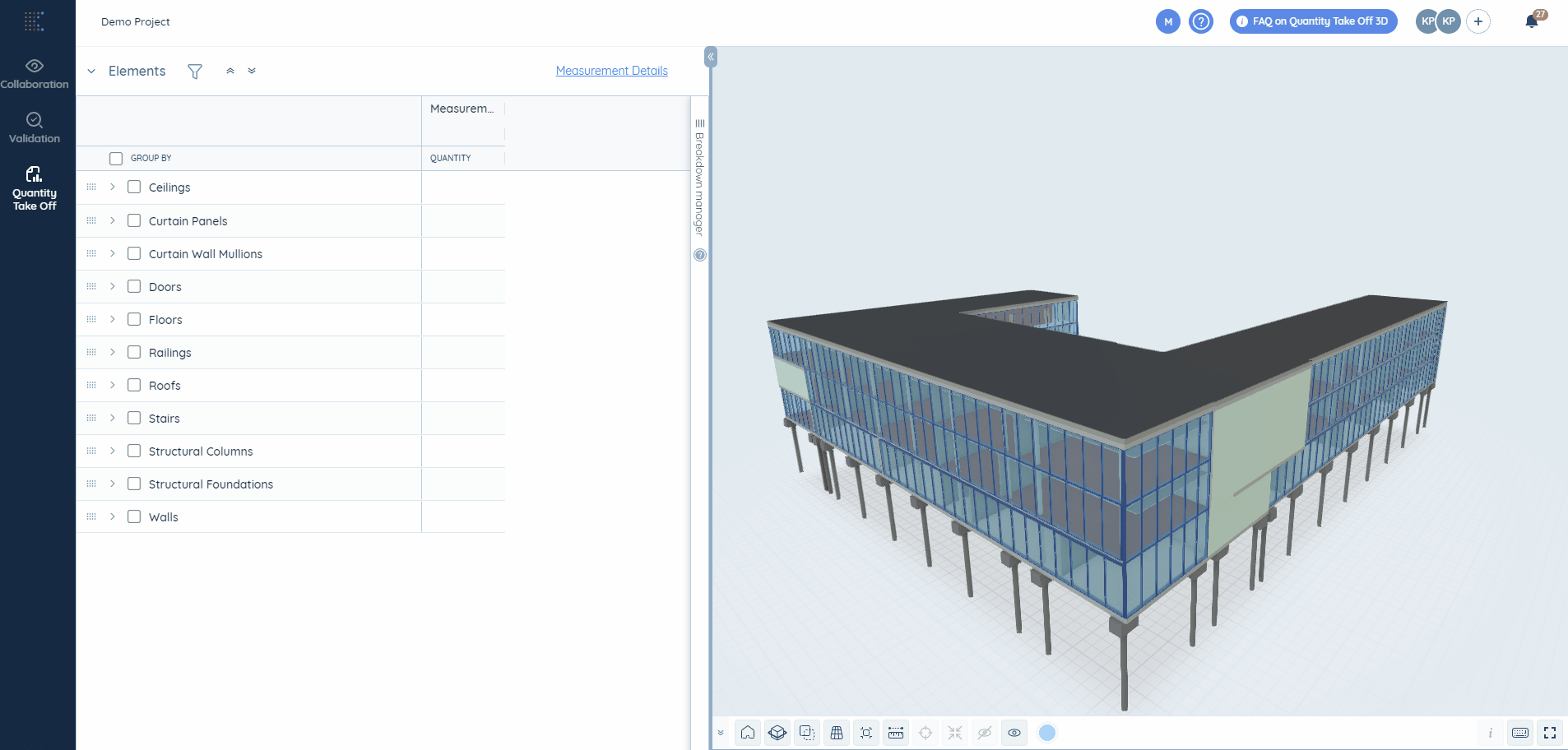Expand the Doors group
Screen dimensions: 1568x750
point(113,286)
